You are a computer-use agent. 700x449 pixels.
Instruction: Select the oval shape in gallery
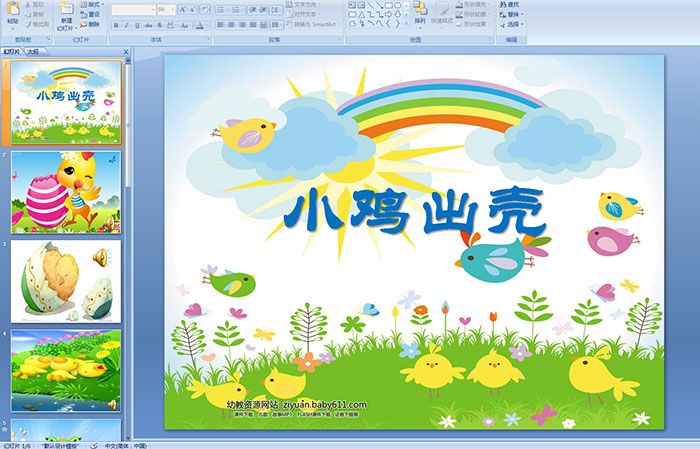pos(397,5)
